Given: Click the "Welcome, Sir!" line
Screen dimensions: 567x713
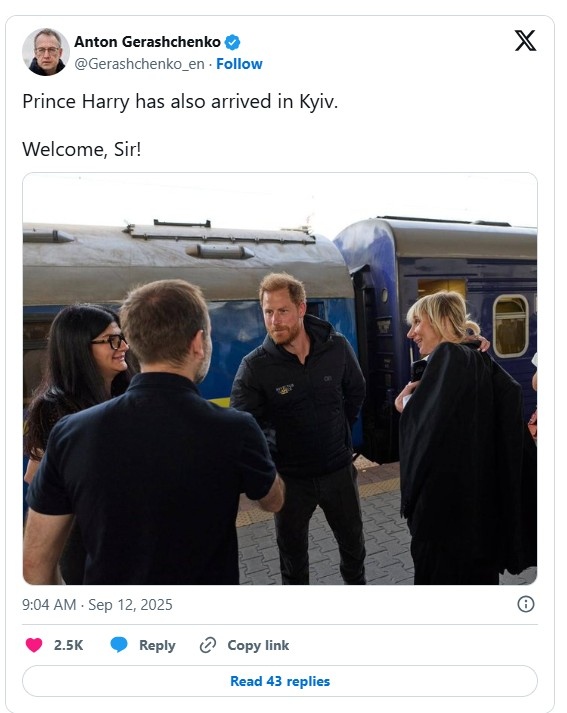Looking at the screenshot, I should [82, 149].
